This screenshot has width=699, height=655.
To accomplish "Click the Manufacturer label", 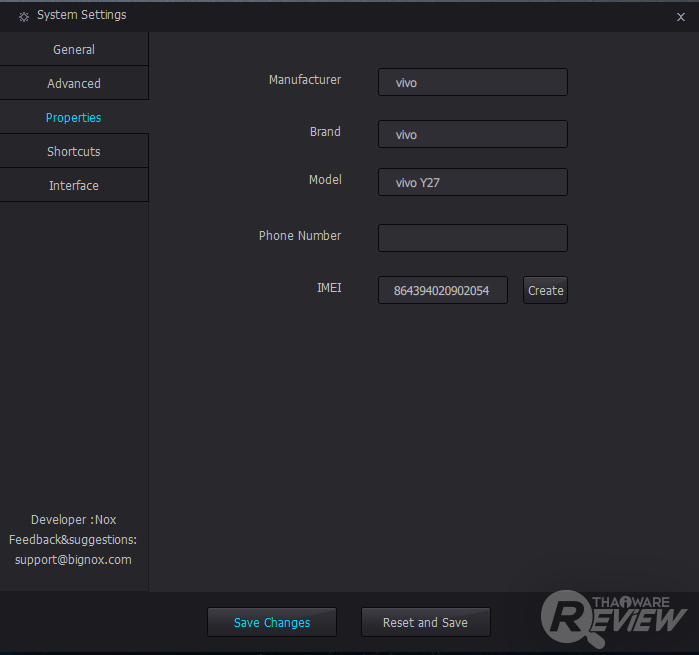I will click(x=305, y=80).
